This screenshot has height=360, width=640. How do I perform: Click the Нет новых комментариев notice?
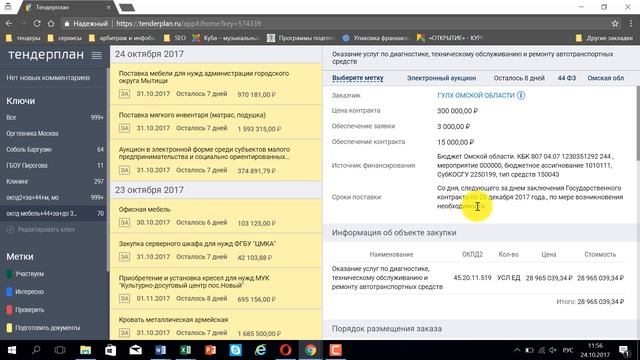pos(48,78)
